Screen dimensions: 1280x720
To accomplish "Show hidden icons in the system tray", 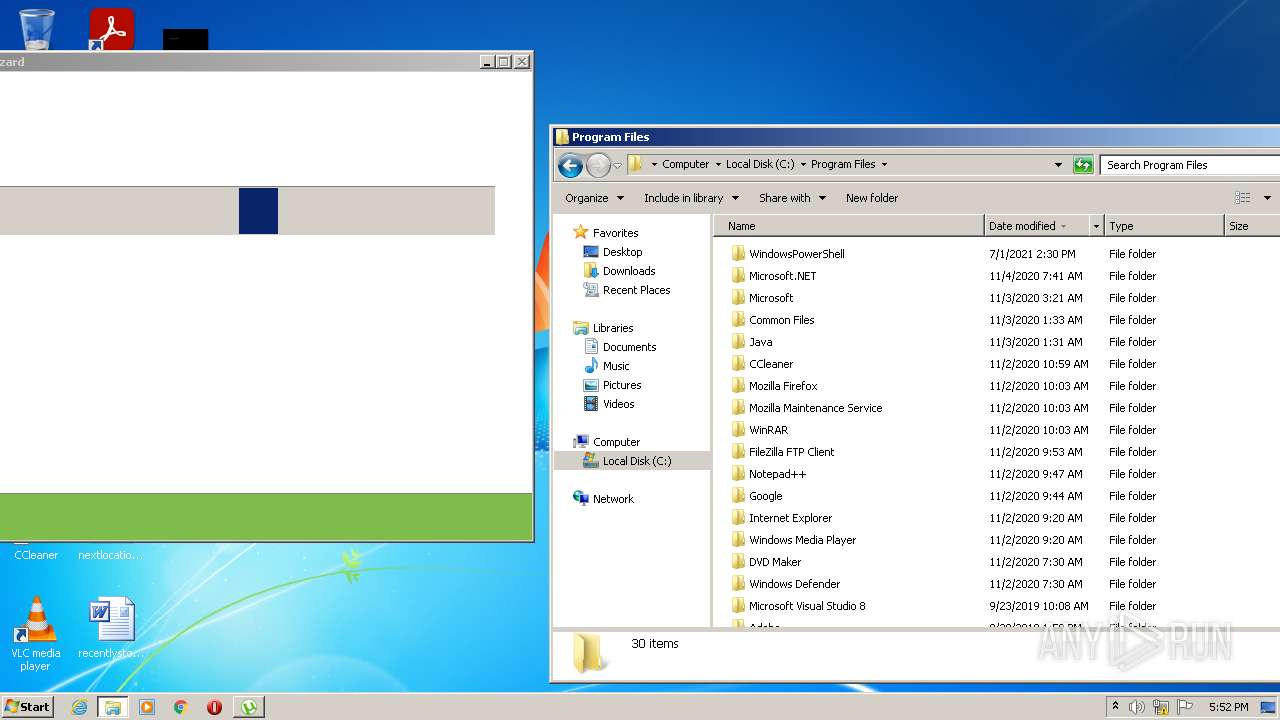I will click(1115, 707).
